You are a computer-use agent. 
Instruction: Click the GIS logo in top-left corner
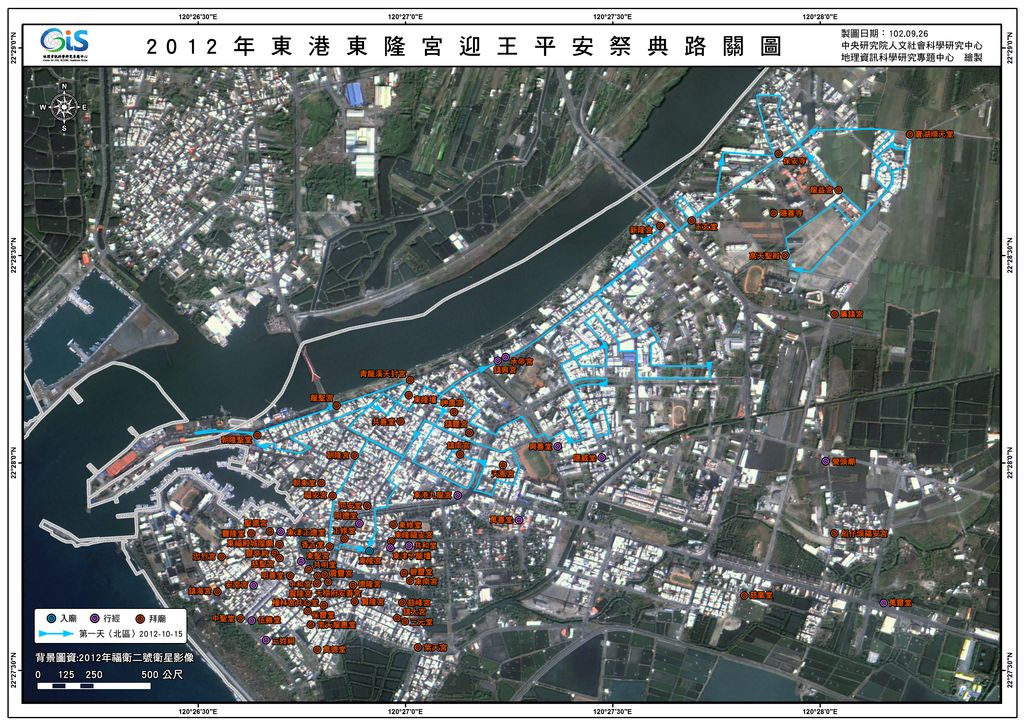point(65,44)
